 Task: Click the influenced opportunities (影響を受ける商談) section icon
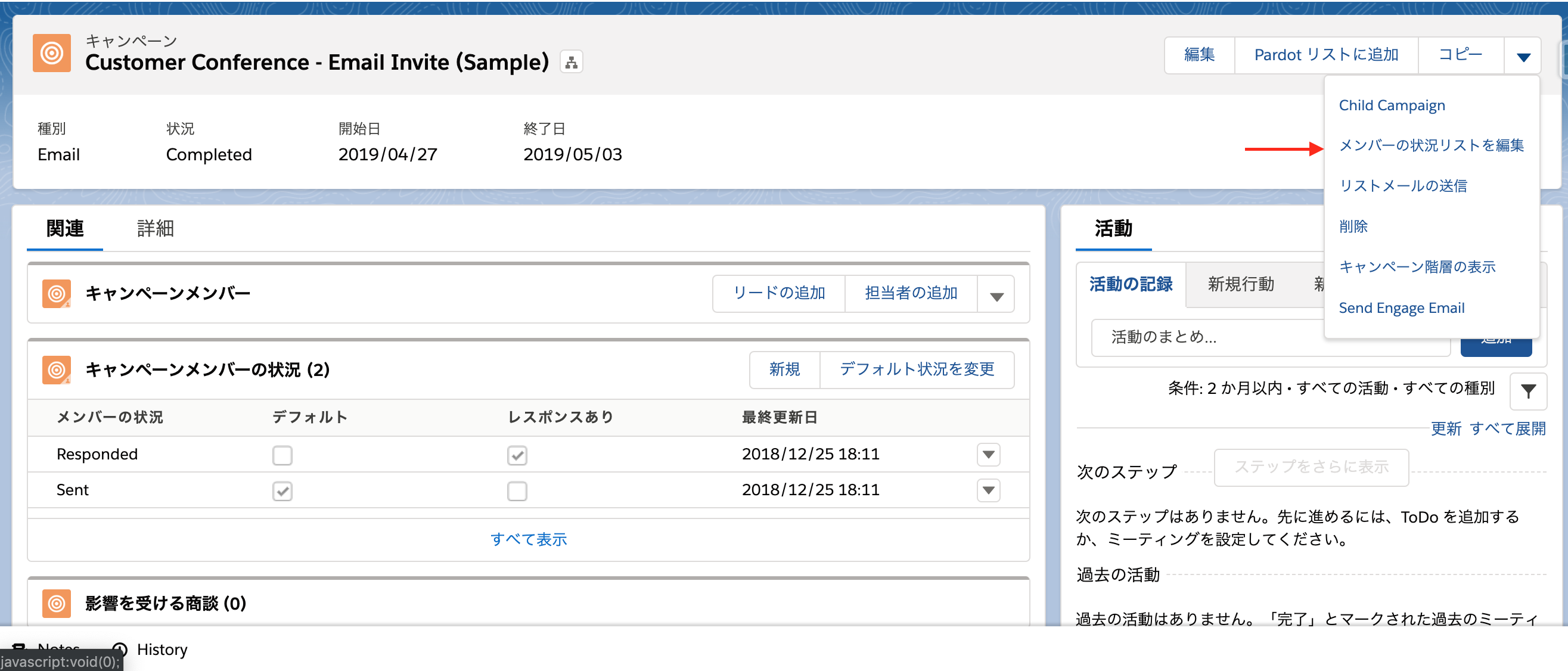pyautogui.click(x=56, y=604)
